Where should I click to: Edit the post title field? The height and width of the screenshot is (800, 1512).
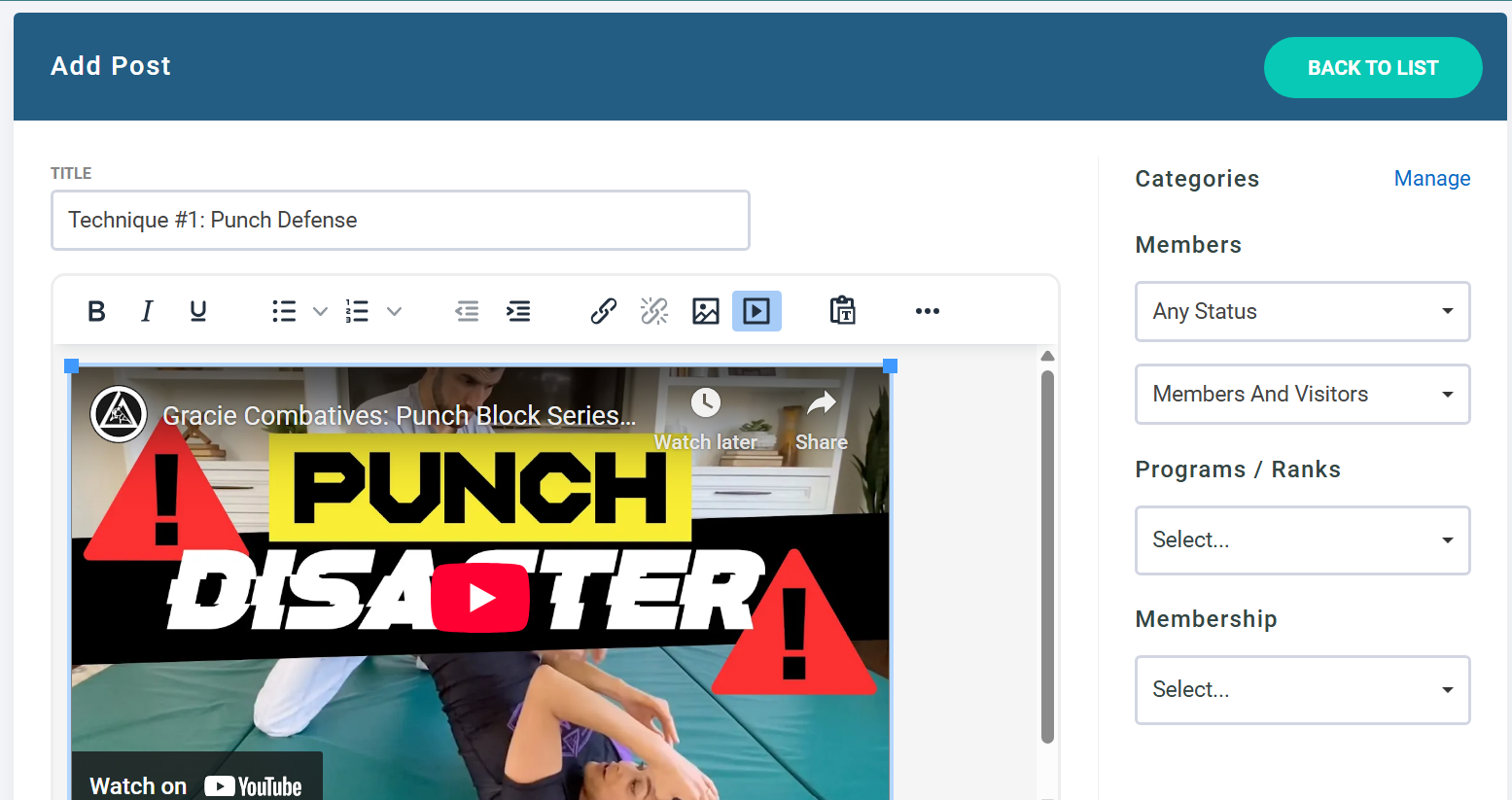click(401, 220)
